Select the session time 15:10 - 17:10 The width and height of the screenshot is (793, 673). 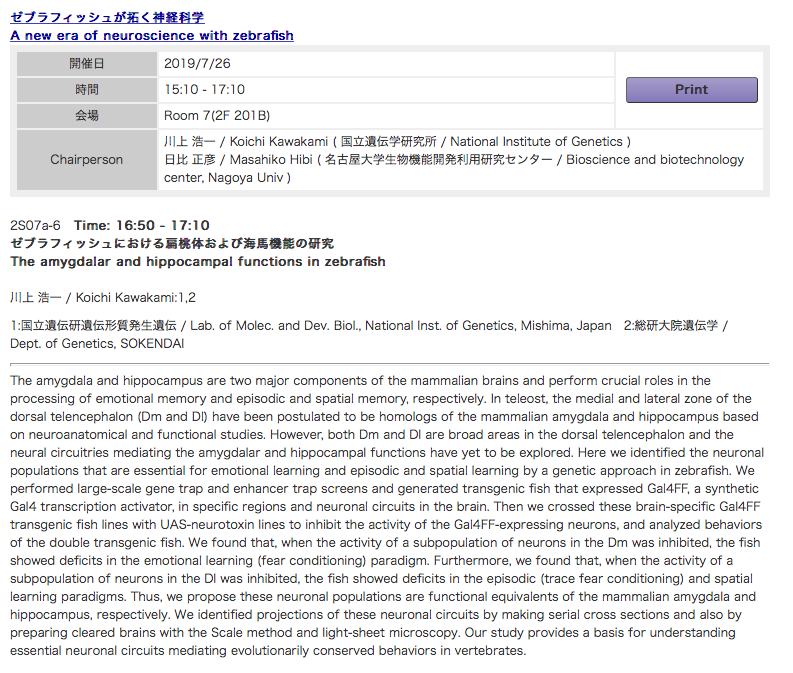[x=205, y=90]
